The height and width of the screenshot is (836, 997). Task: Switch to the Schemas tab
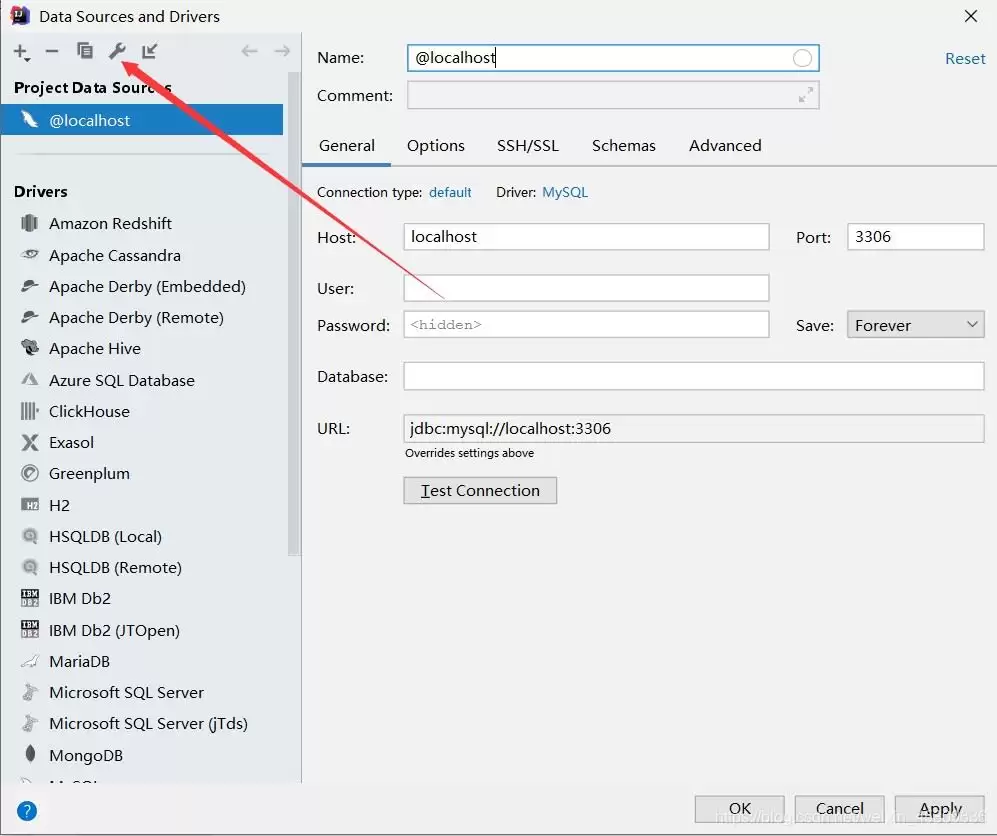[624, 146]
